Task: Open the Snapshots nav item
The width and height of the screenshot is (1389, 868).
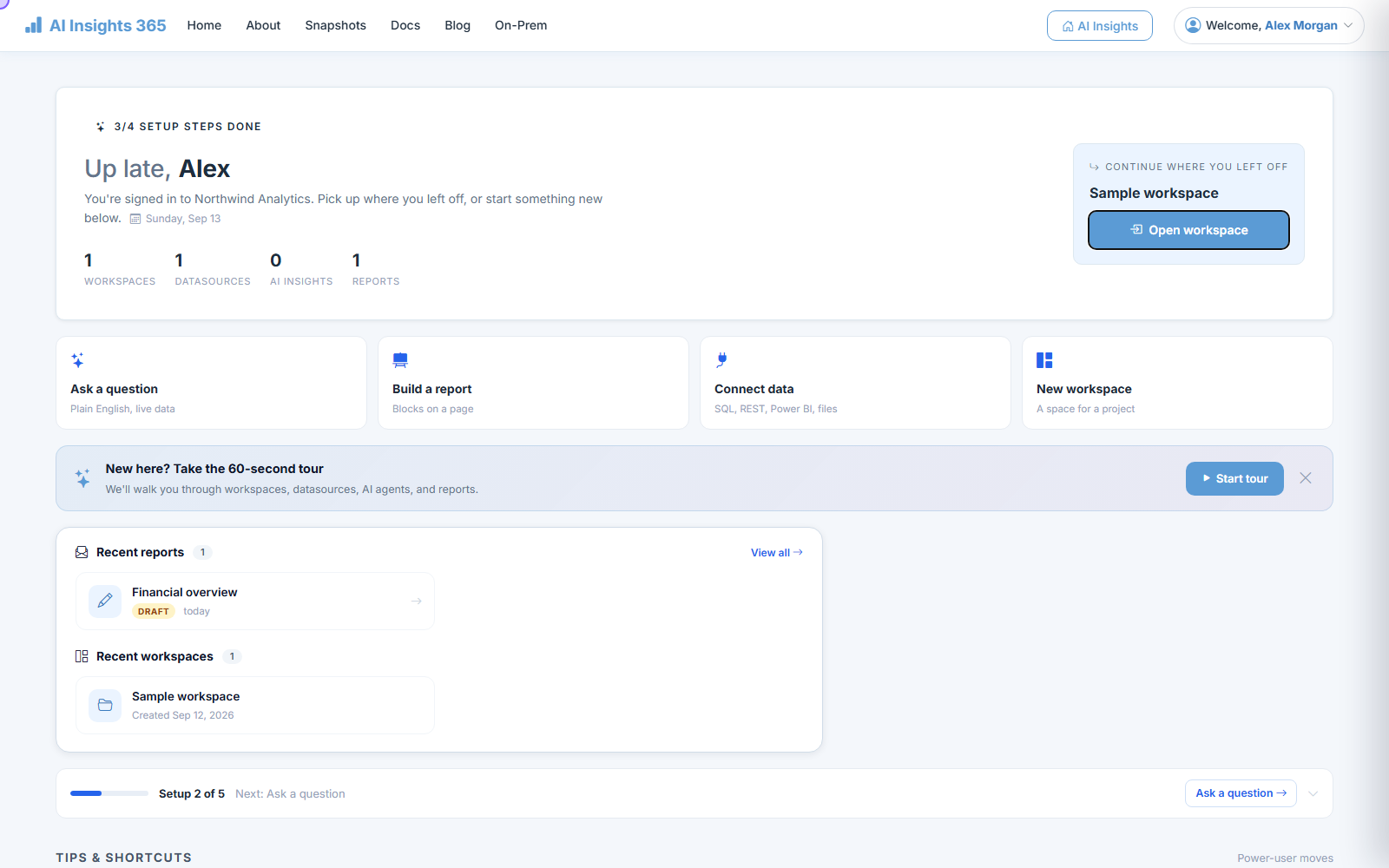Action: (x=335, y=25)
